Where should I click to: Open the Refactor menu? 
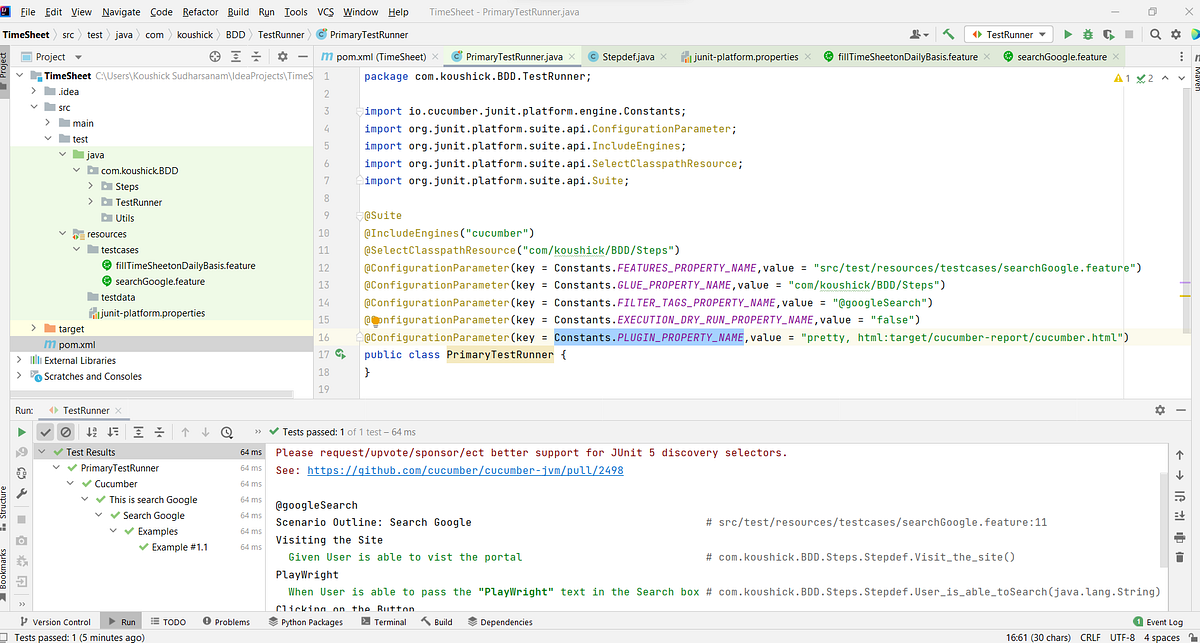(200, 13)
